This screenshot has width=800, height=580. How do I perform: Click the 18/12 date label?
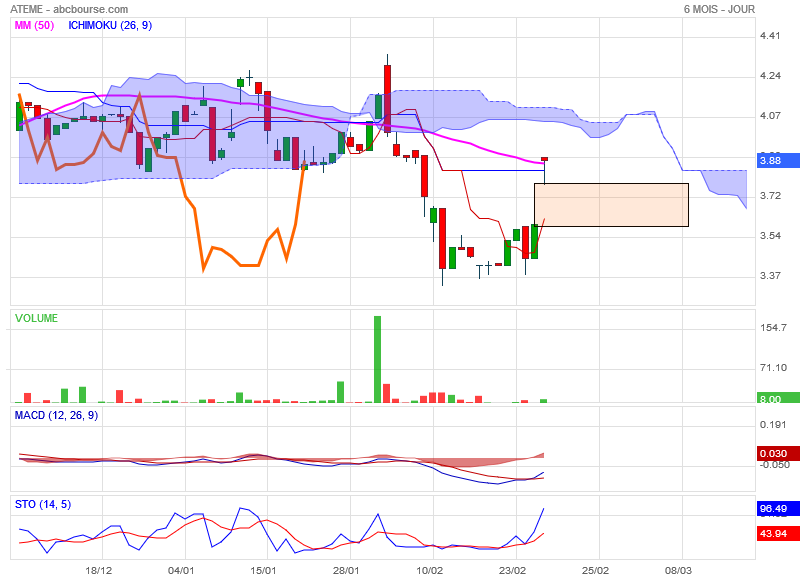click(x=98, y=570)
